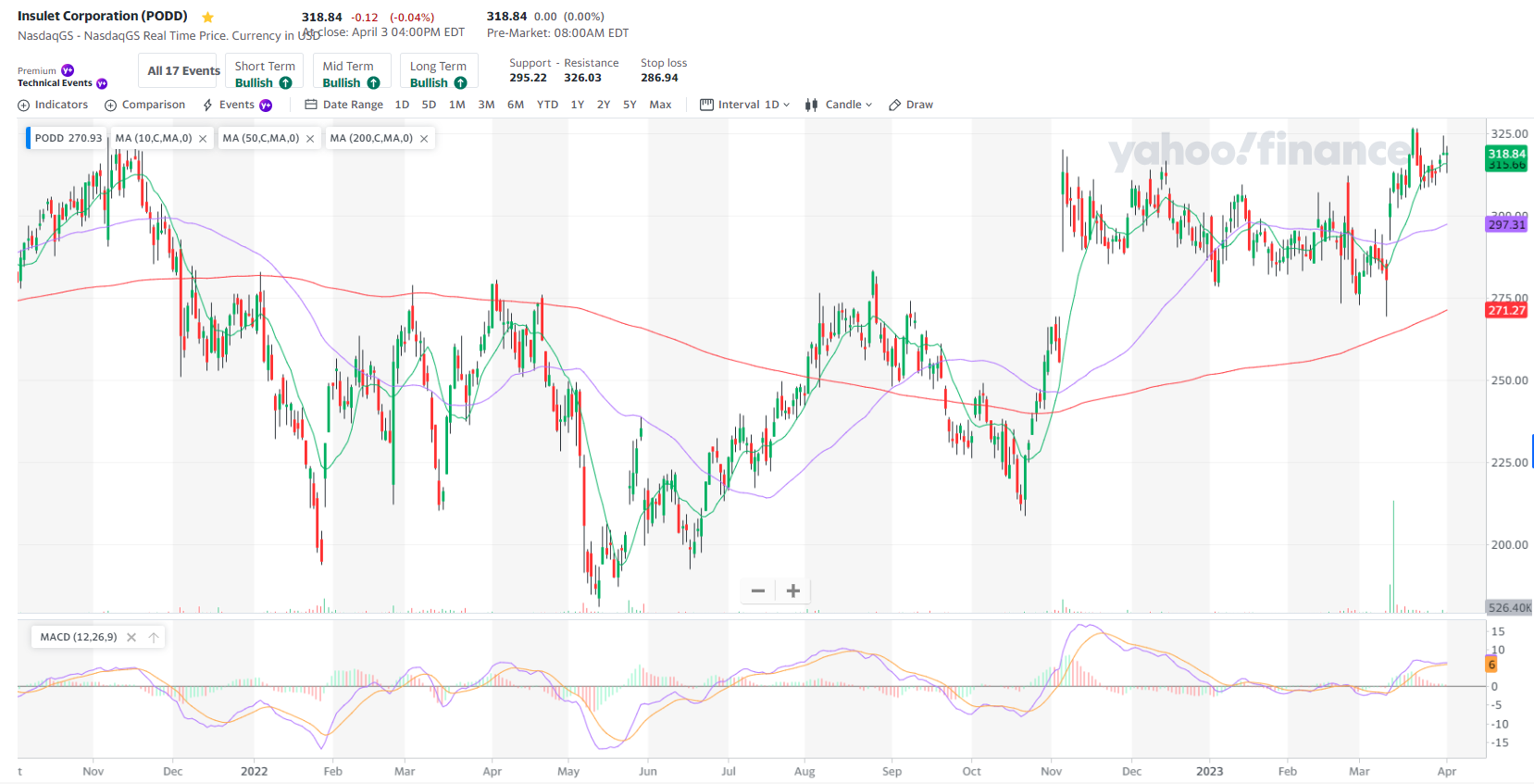Select the 3M date range
Viewport: 1534px width, 784px height.
[x=486, y=105]
